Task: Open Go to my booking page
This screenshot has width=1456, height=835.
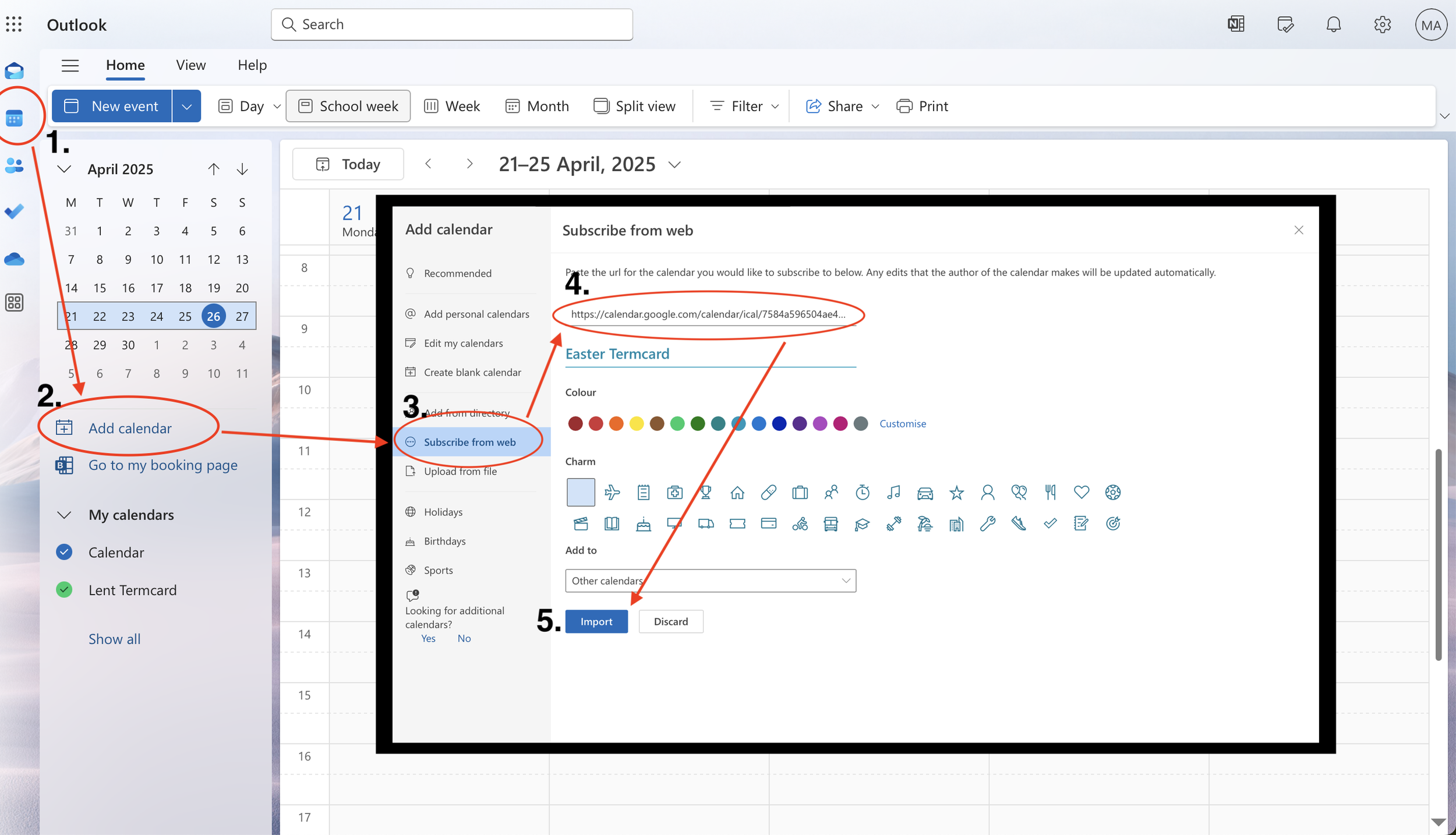Action: pyautogui.click(x=163, y=465)
